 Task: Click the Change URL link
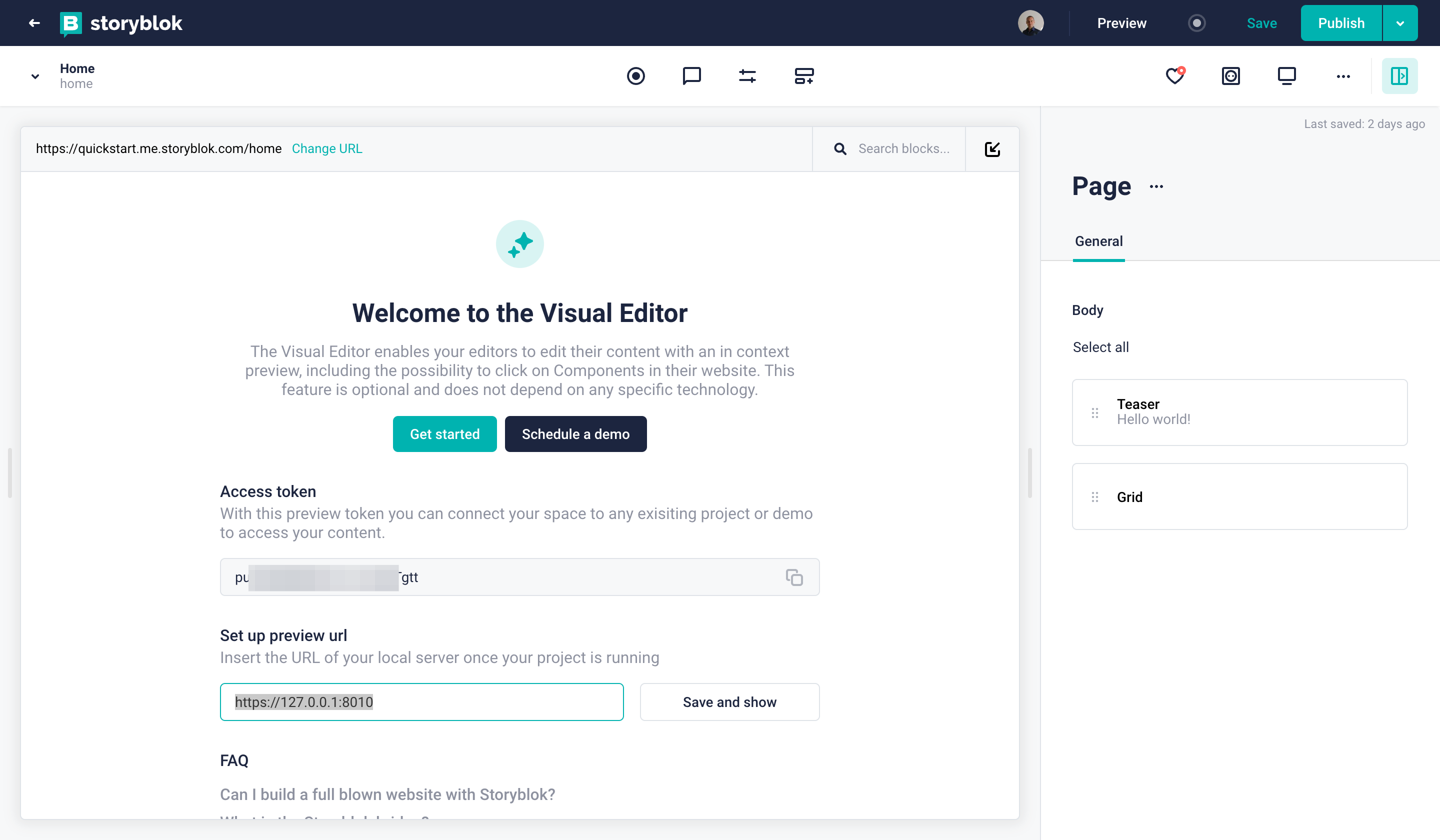coord(327,148)
